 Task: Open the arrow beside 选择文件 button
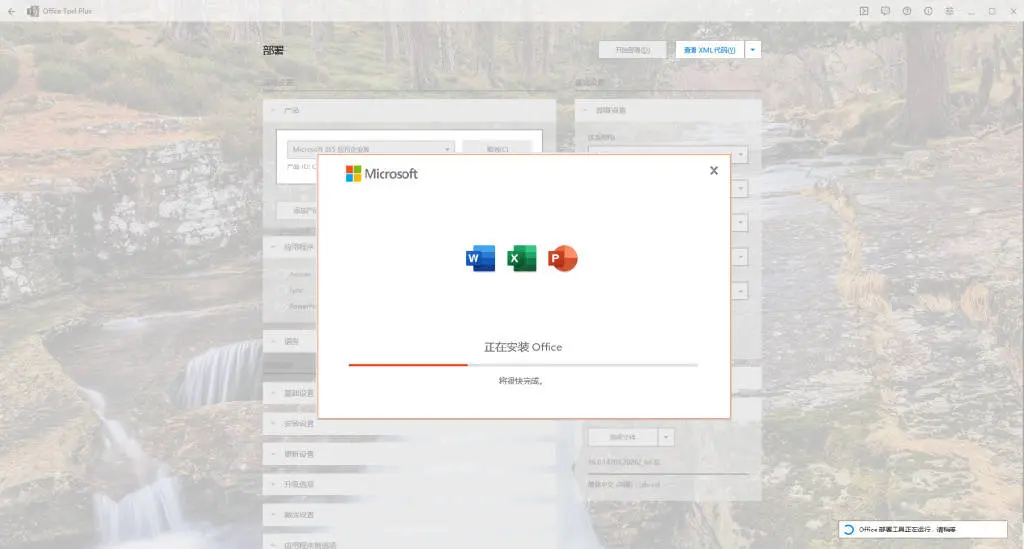666,437
